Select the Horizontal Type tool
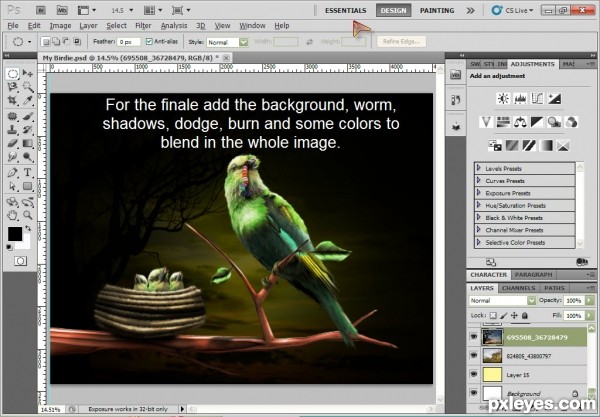The width and height of the screenshot is (600, 417). (x=28, y=173)
